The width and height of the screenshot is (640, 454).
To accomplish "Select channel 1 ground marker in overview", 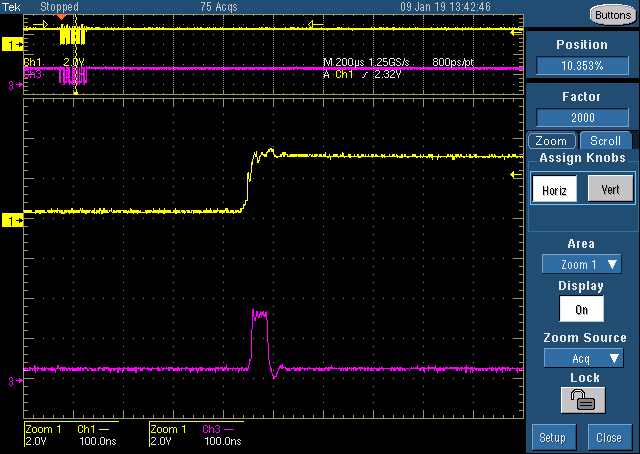I will tap(12, 45).
